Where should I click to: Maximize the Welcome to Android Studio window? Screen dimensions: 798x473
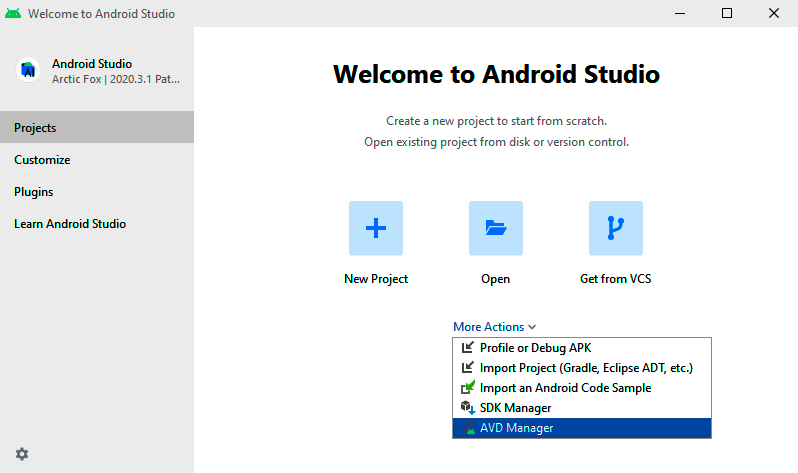[x=727, y=14]
